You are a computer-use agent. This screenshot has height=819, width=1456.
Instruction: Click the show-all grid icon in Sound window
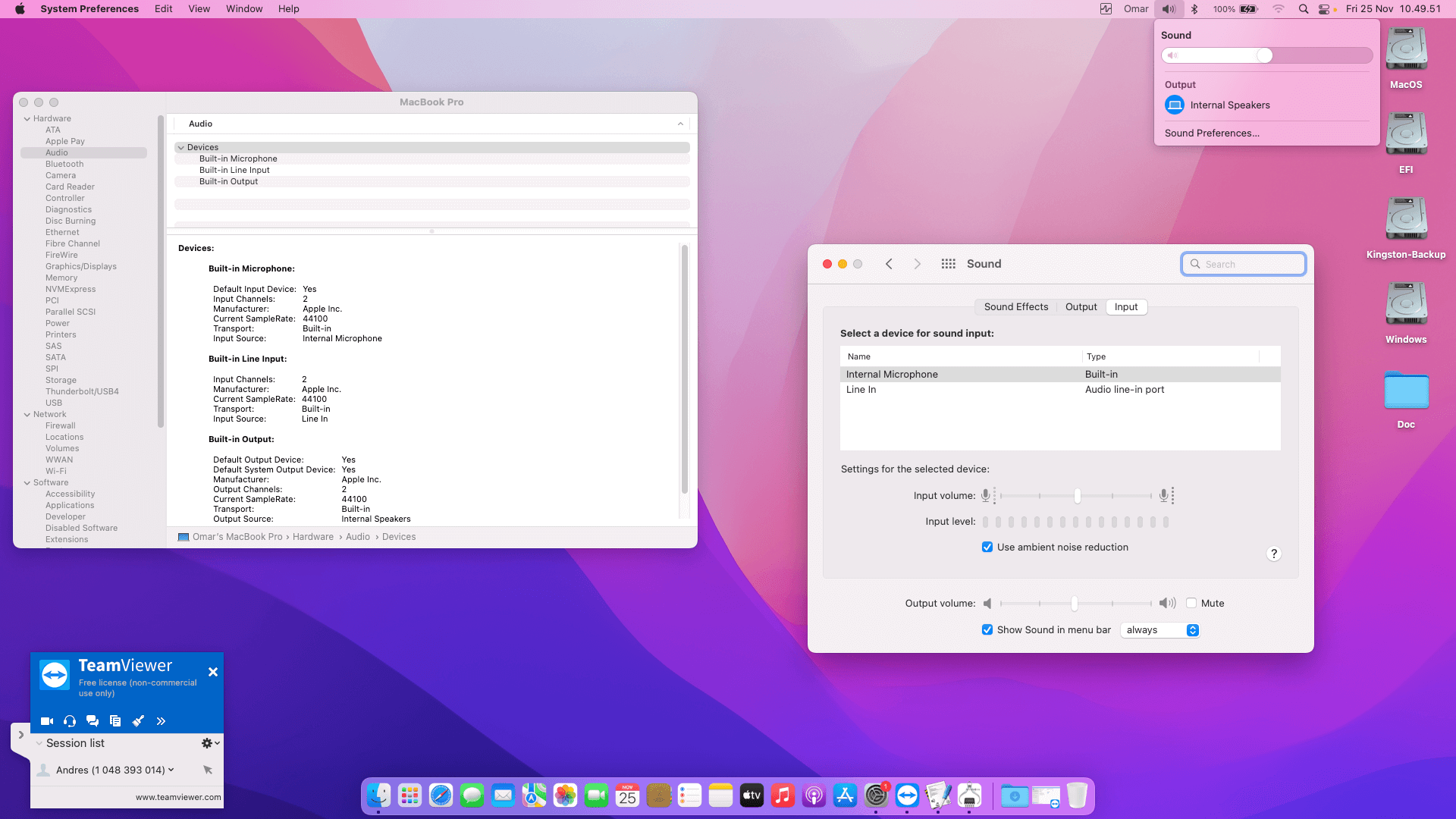[x=948, y=264]
